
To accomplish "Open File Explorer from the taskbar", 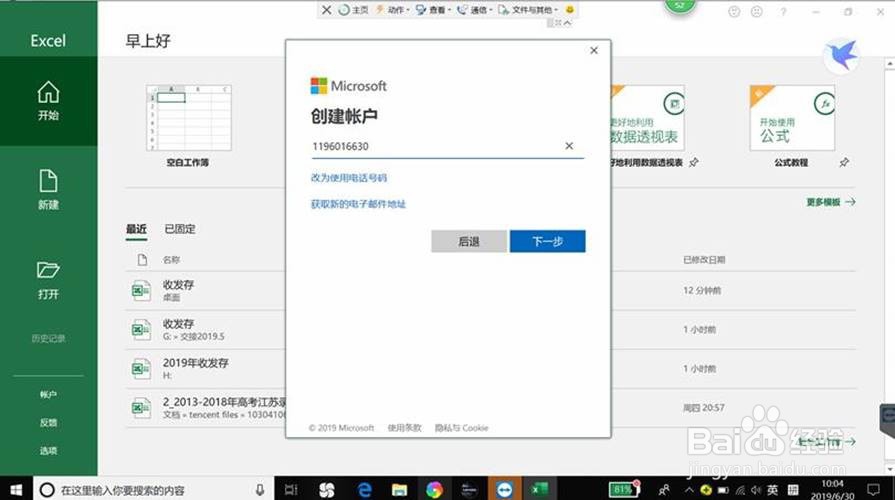I will pos(400,490).
